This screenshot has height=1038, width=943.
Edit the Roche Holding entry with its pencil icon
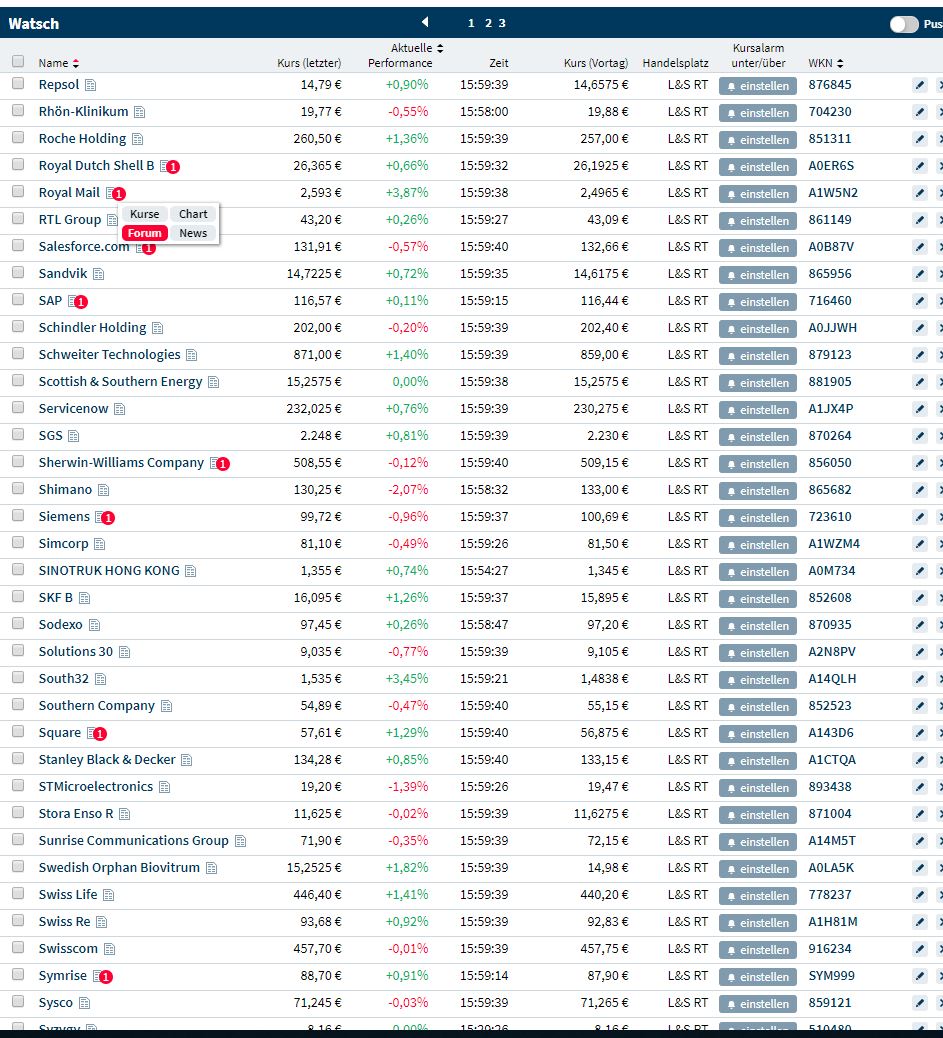(920, 140)
